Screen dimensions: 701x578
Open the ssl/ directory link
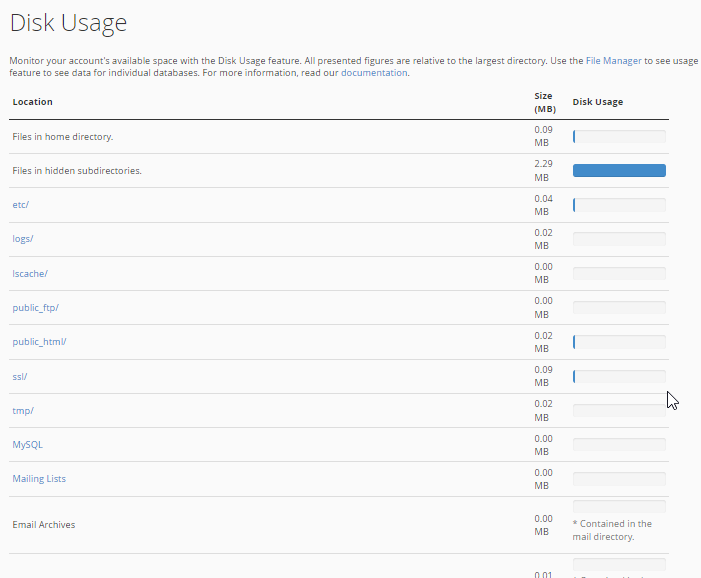coord(20,376)
